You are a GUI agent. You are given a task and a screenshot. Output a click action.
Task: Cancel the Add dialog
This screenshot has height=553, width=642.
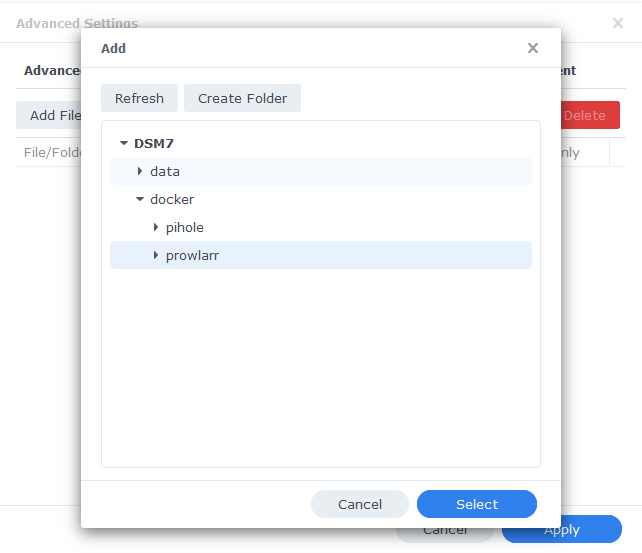tap(360, 504)
